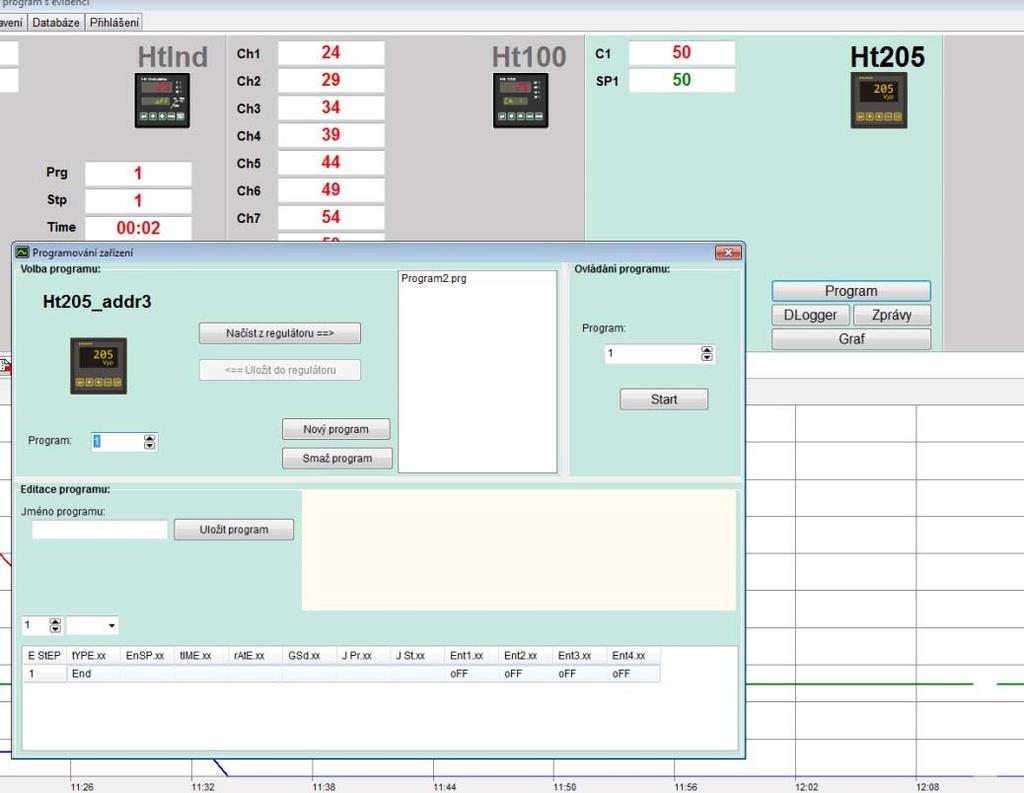Image resolution: width=1024 pixels, height=793 pixels.
Task: Click the J Pr.xx column header
Action: [x=364, y=655]
